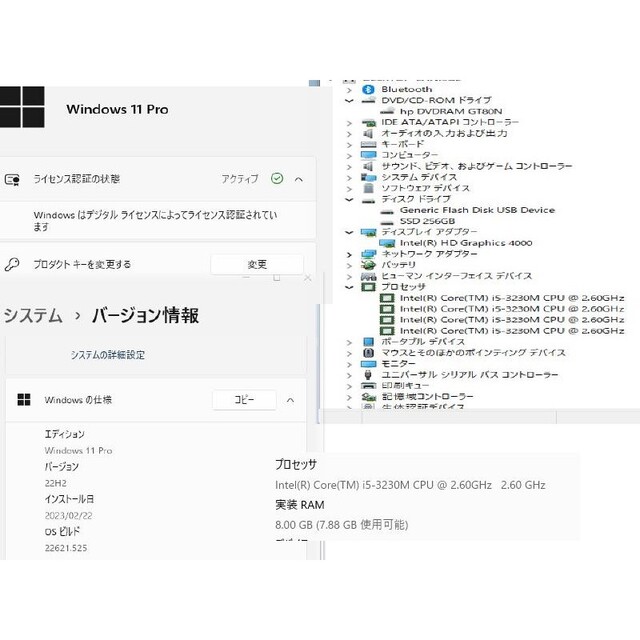
Task: Click the アクティブ status text
Action: tap(240, 179)
